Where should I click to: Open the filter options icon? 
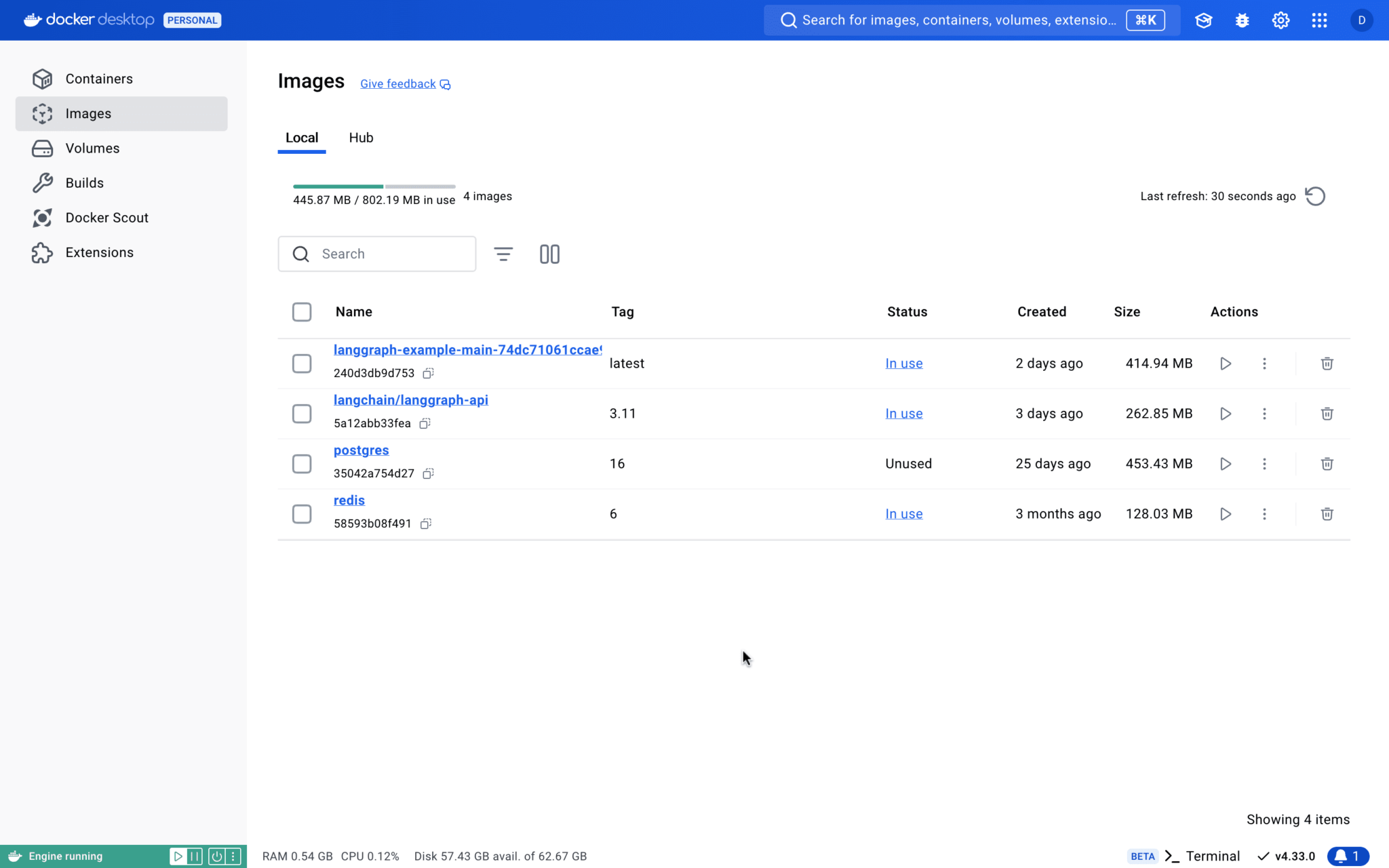[x=503, y=254]
